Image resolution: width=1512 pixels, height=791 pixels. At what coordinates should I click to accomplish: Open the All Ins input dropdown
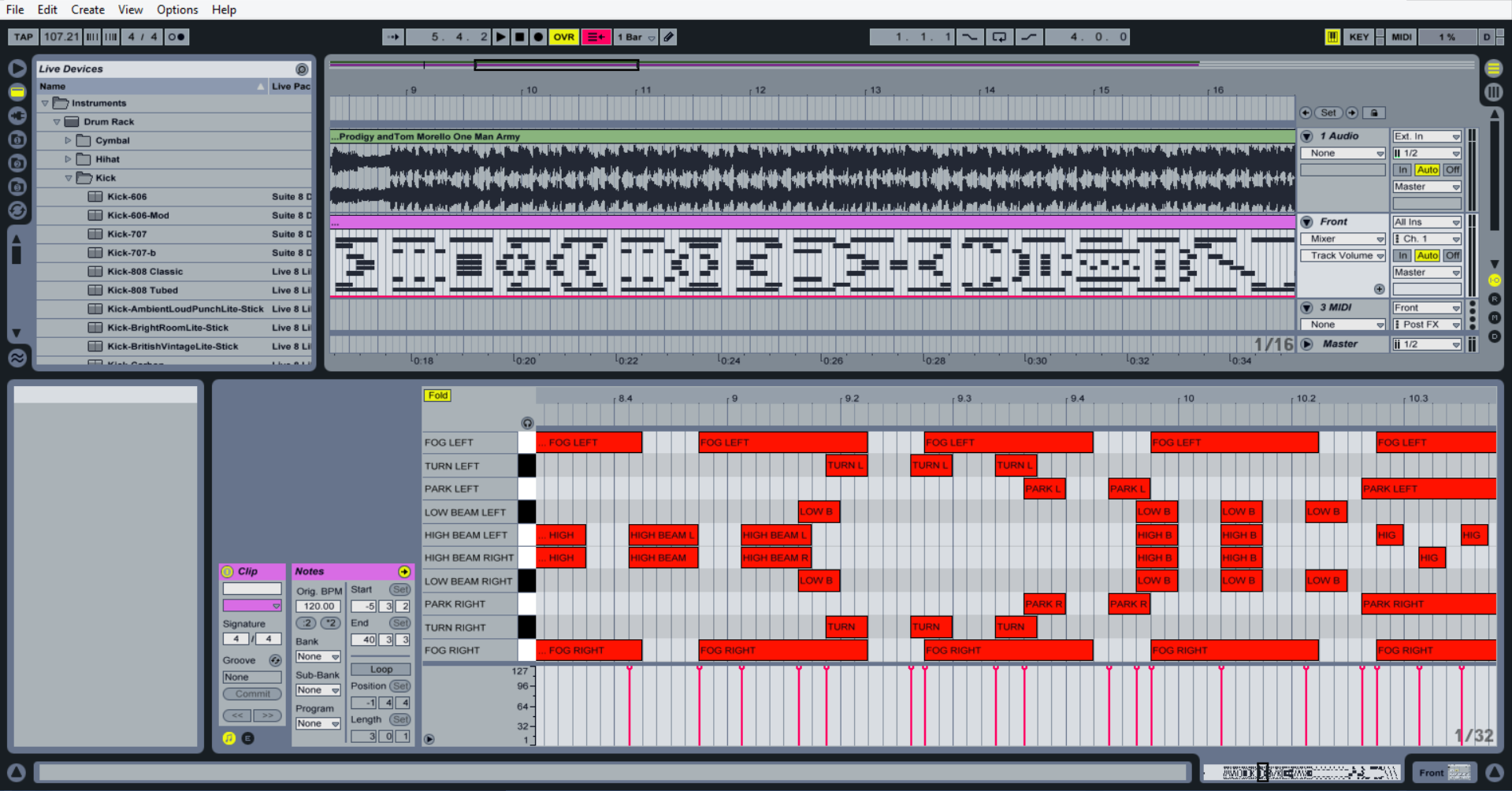point(1427,222)
